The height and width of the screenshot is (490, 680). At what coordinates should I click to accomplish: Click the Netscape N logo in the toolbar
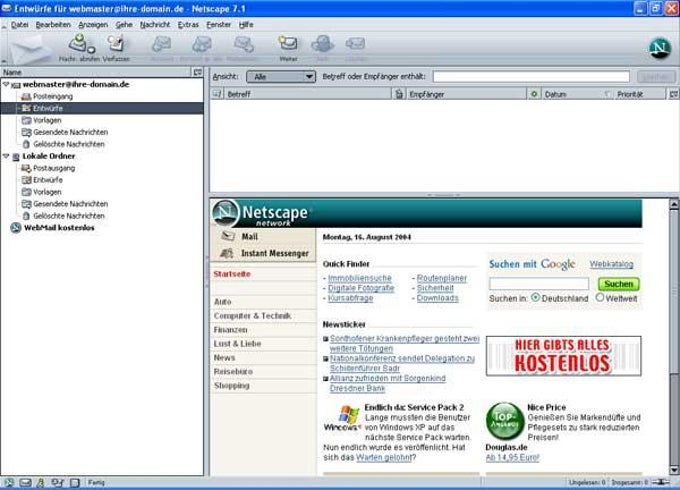tap(660, 48)
